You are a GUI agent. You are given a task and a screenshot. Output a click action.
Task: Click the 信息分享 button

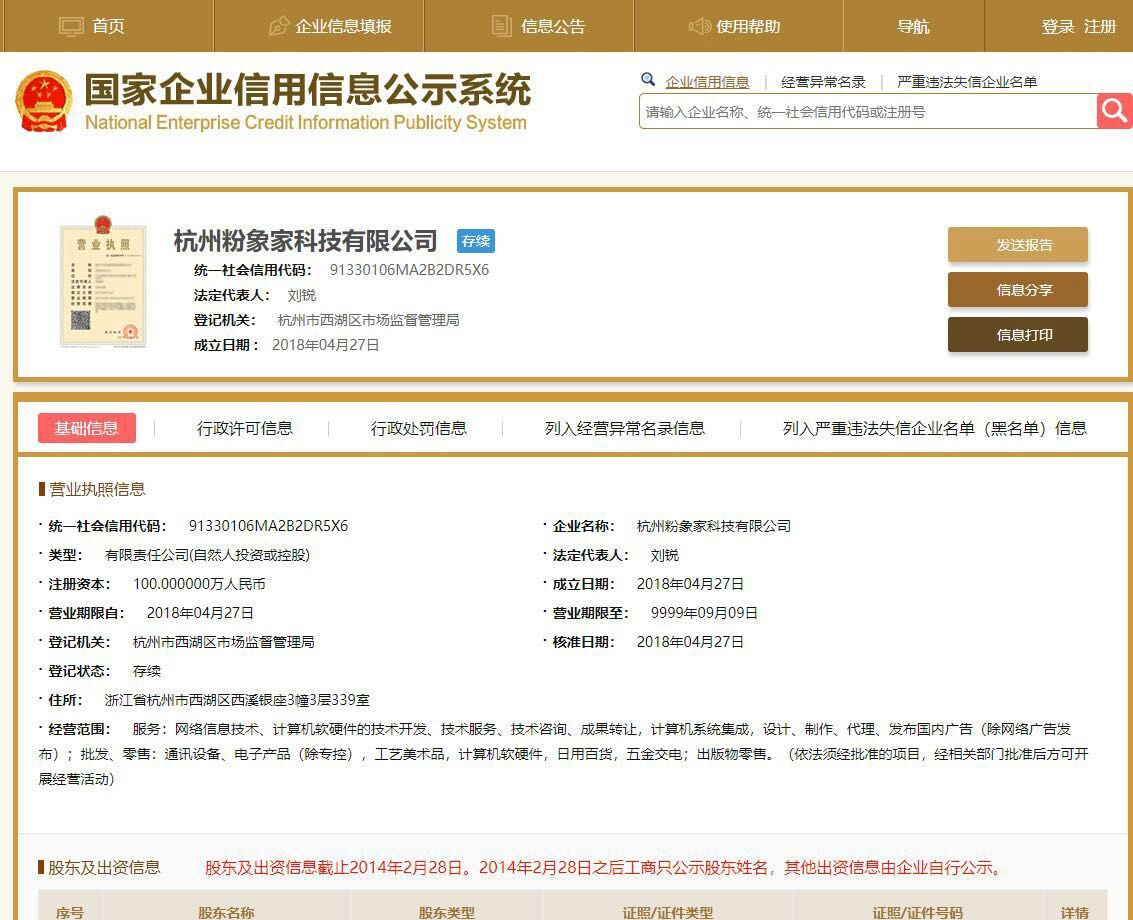[x=1017, y=290]
